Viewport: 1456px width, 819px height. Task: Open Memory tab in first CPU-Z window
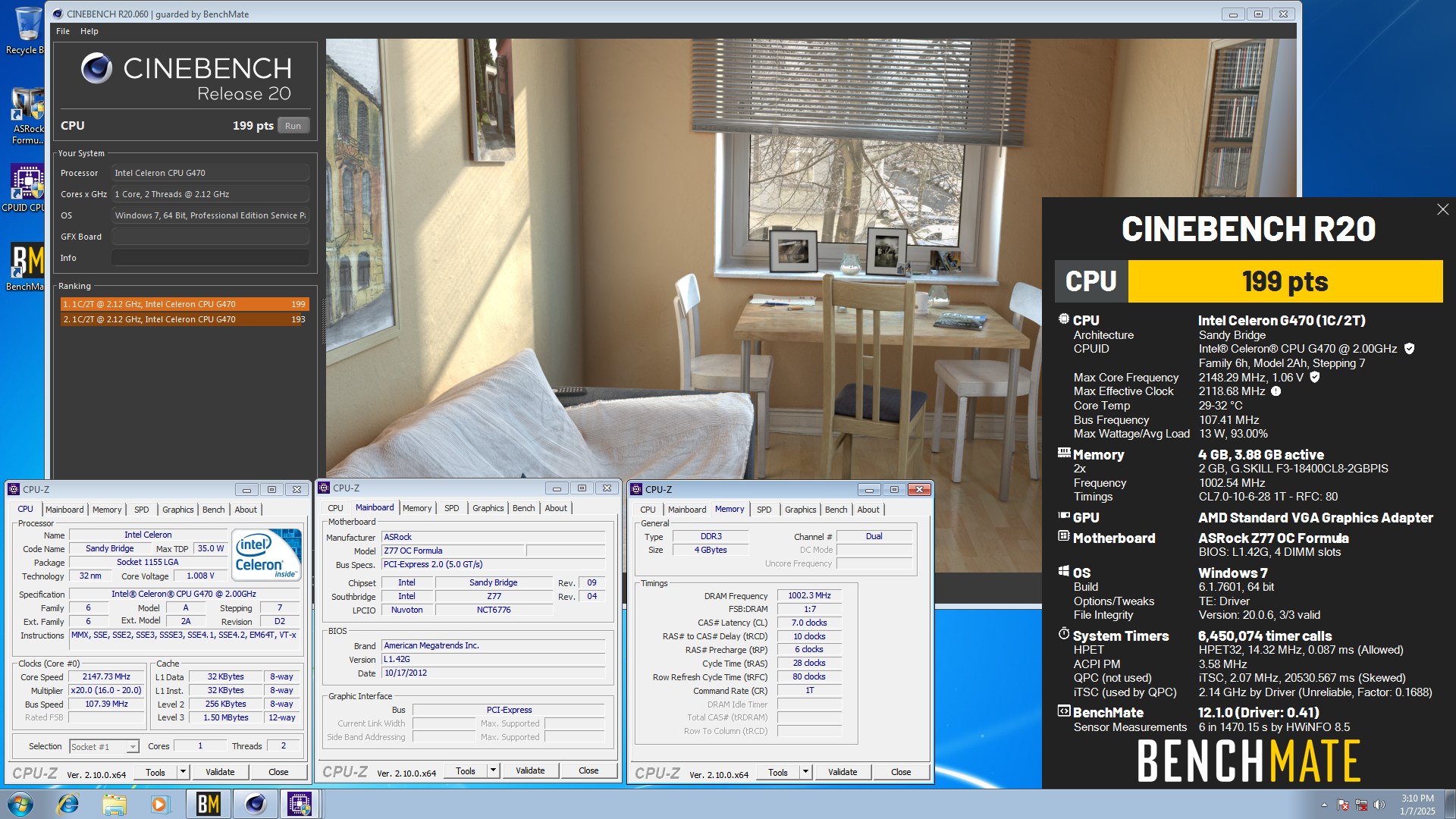click(107, 510)
